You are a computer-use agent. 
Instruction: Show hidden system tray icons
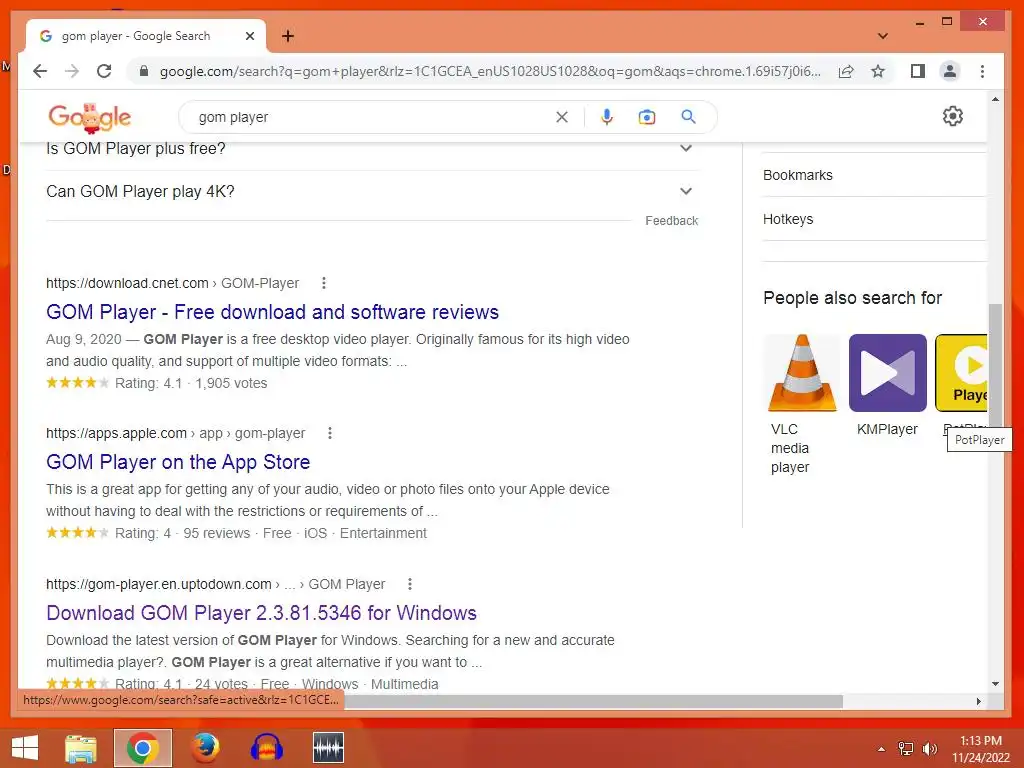click(x=882, y=749)
